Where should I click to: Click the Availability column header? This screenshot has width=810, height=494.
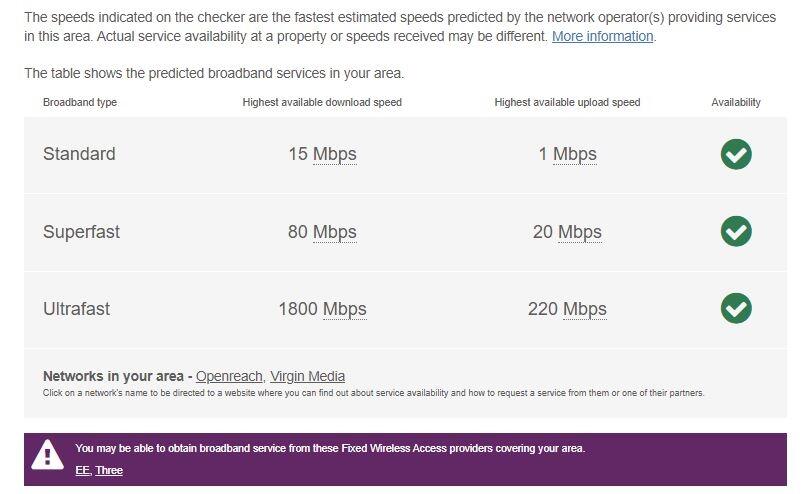tap(736, 102)
